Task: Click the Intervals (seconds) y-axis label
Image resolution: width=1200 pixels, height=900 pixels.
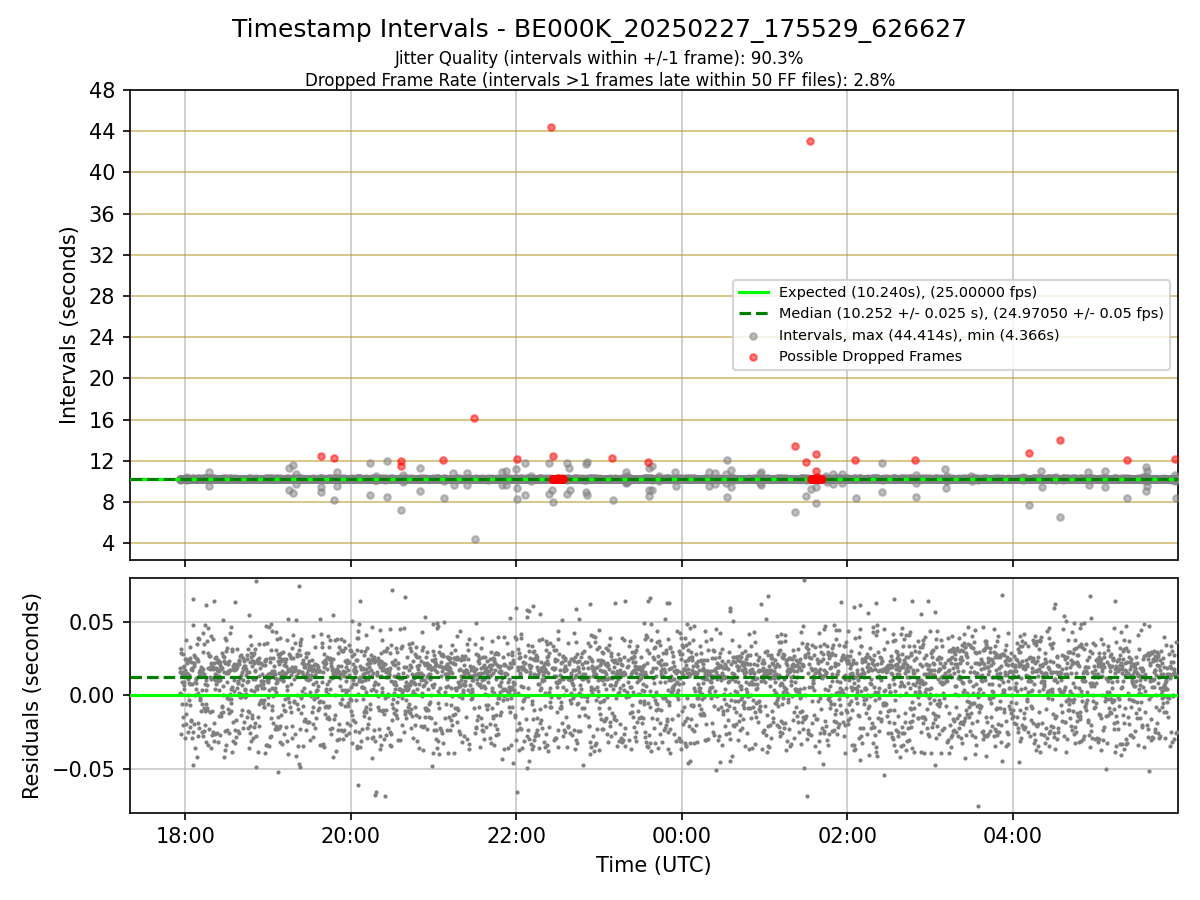Action: click(x=69, y=325)
